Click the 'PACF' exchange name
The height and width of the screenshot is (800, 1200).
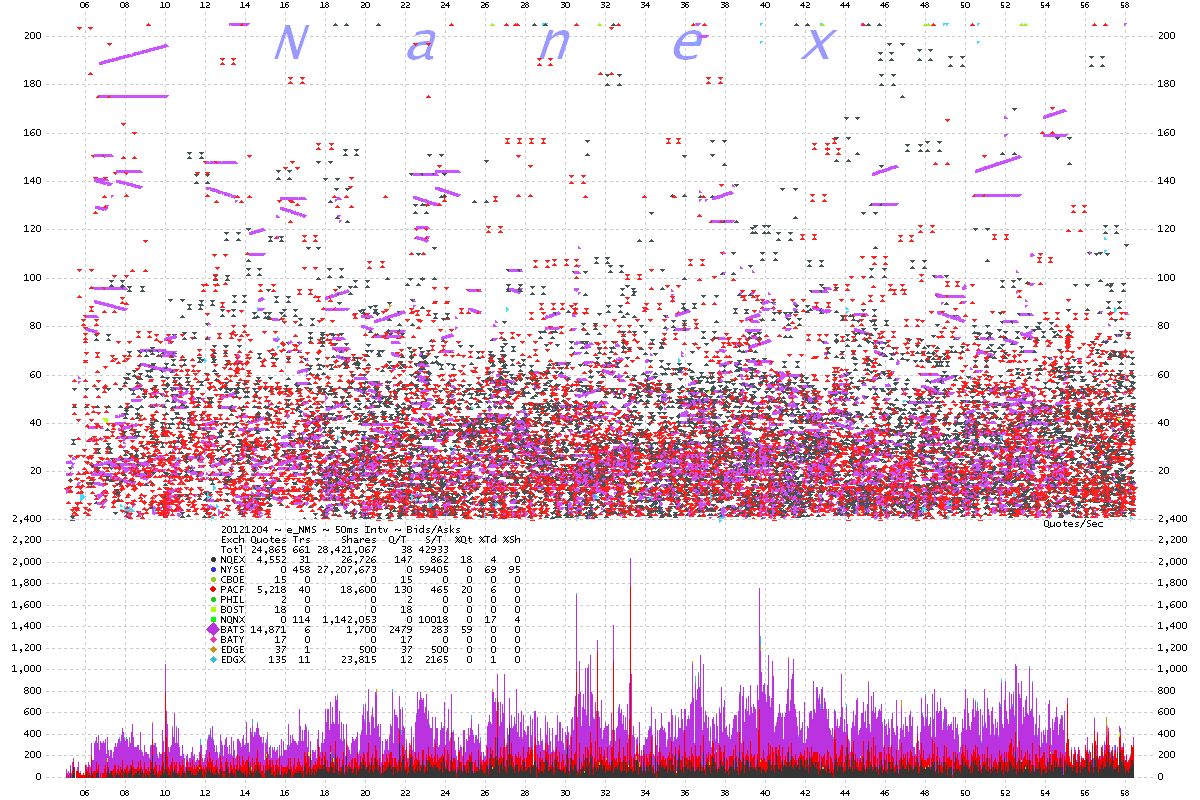(x=232, y=590)
